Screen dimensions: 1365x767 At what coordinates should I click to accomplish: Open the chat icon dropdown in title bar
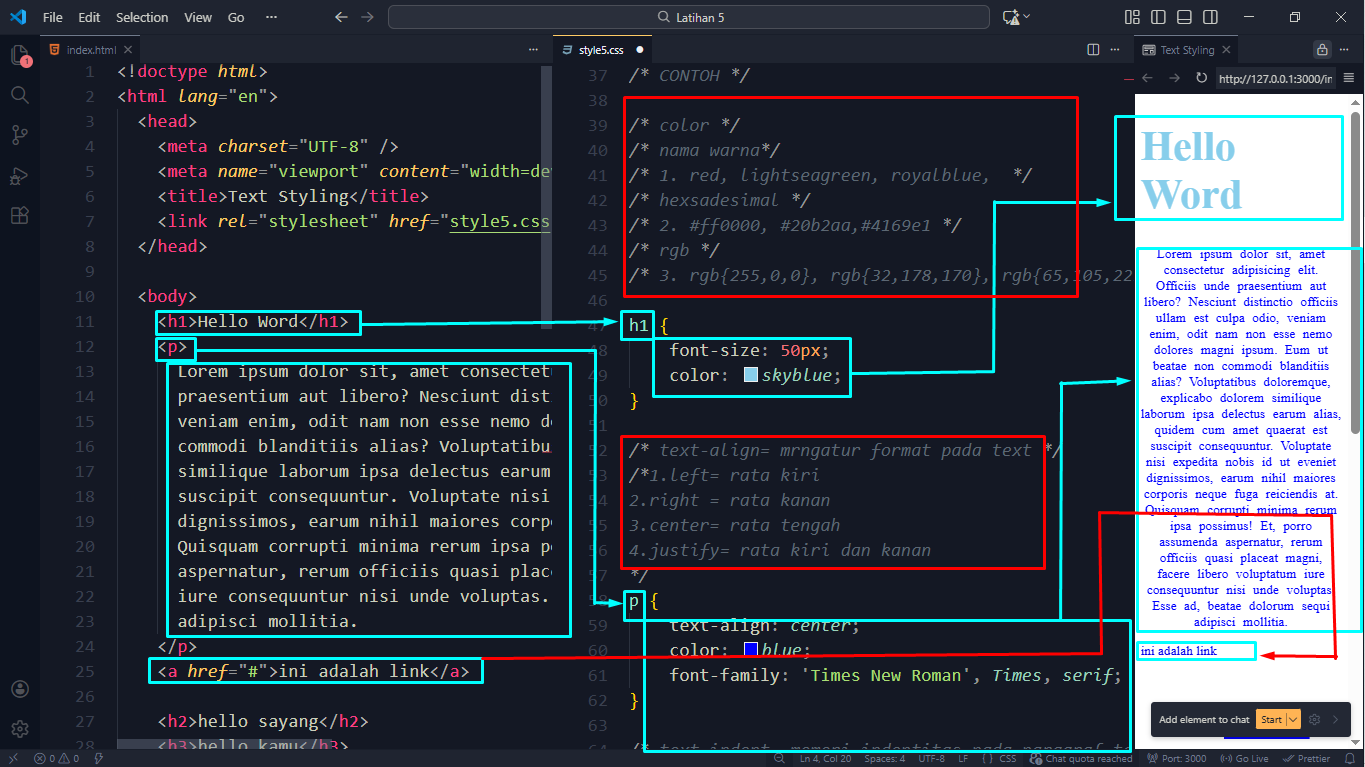pos(1026,17)
